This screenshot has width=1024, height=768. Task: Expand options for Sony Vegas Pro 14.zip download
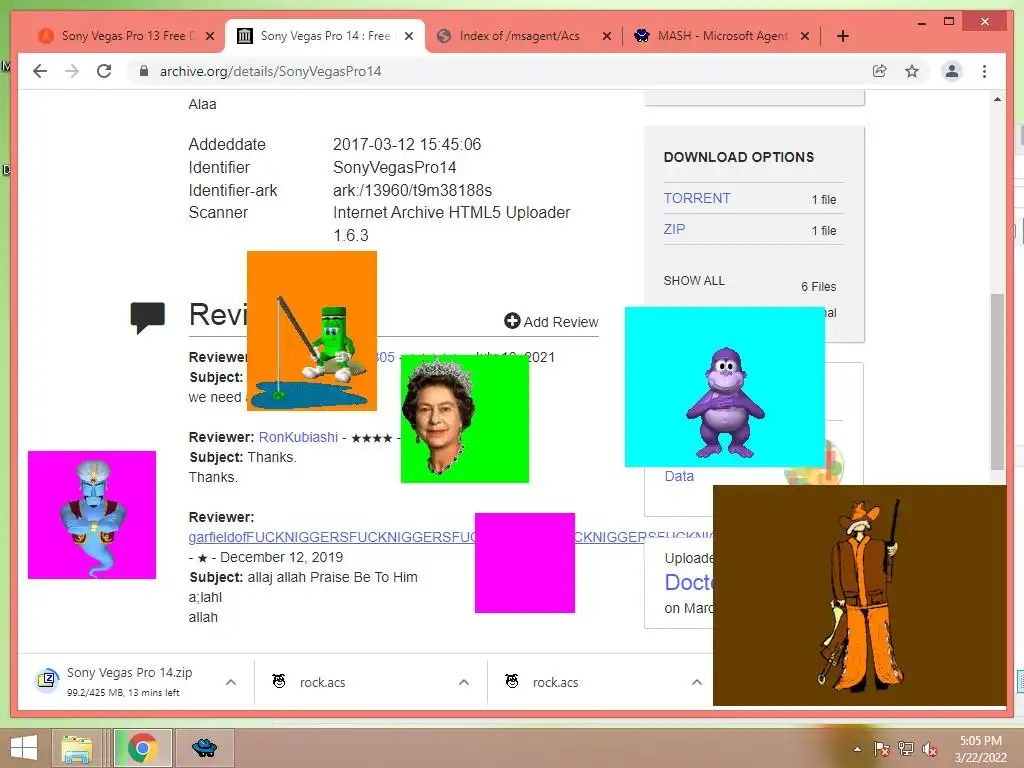(231, 682)
